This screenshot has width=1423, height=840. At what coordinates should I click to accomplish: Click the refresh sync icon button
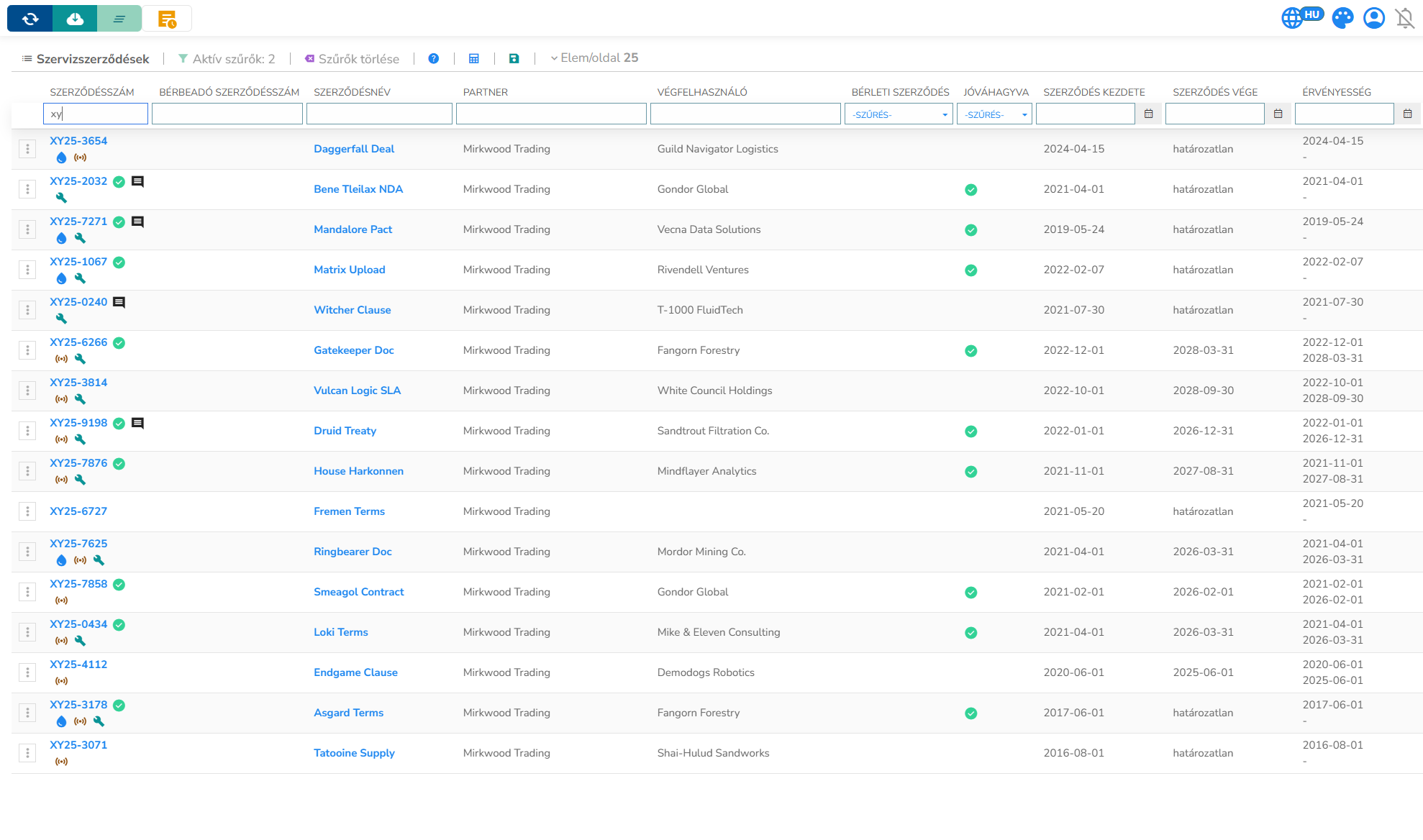tap(30, 19)
